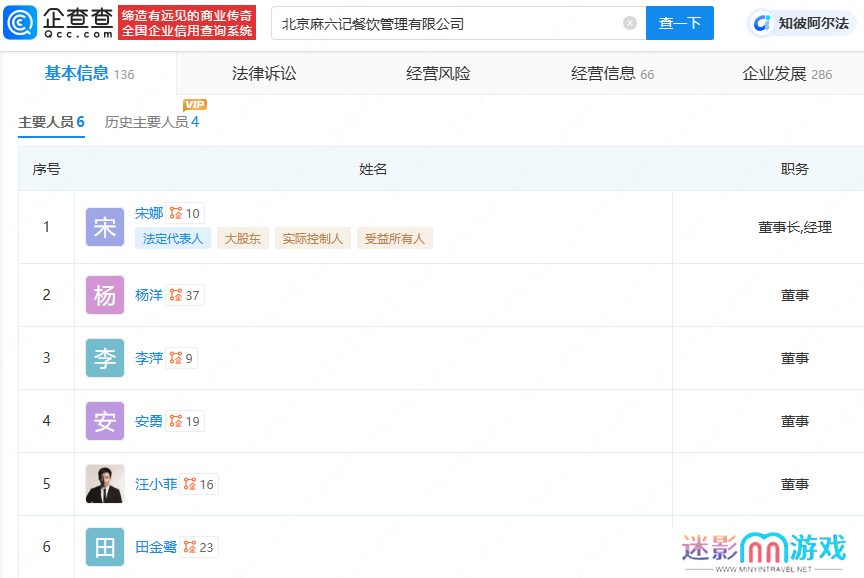Click 董事 cell in 李萍's row
864x578 pixels.
(795, 358)
